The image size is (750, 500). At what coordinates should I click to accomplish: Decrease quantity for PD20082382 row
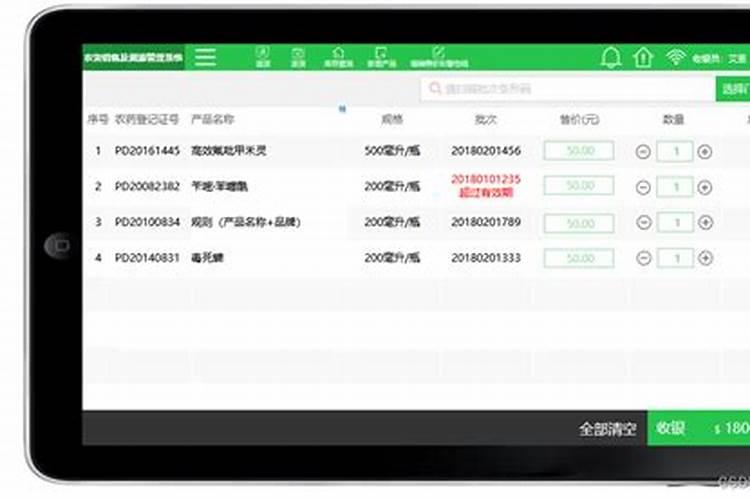click(643, 187)
